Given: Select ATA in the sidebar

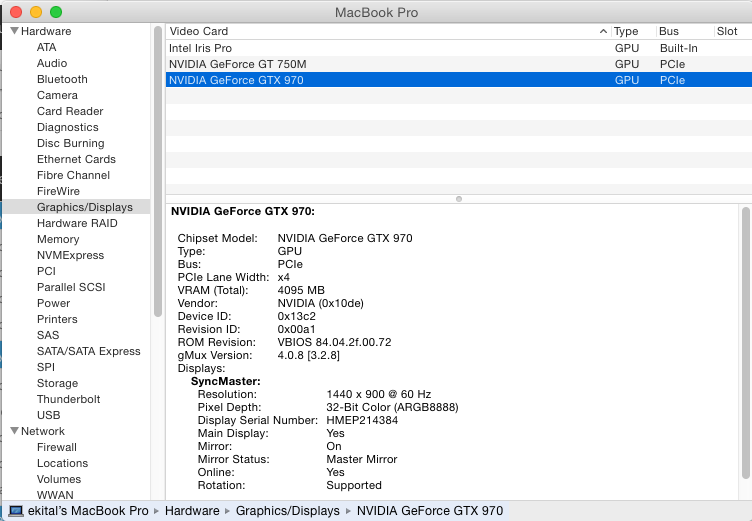Looking at the screenshot, I should 47,47.
